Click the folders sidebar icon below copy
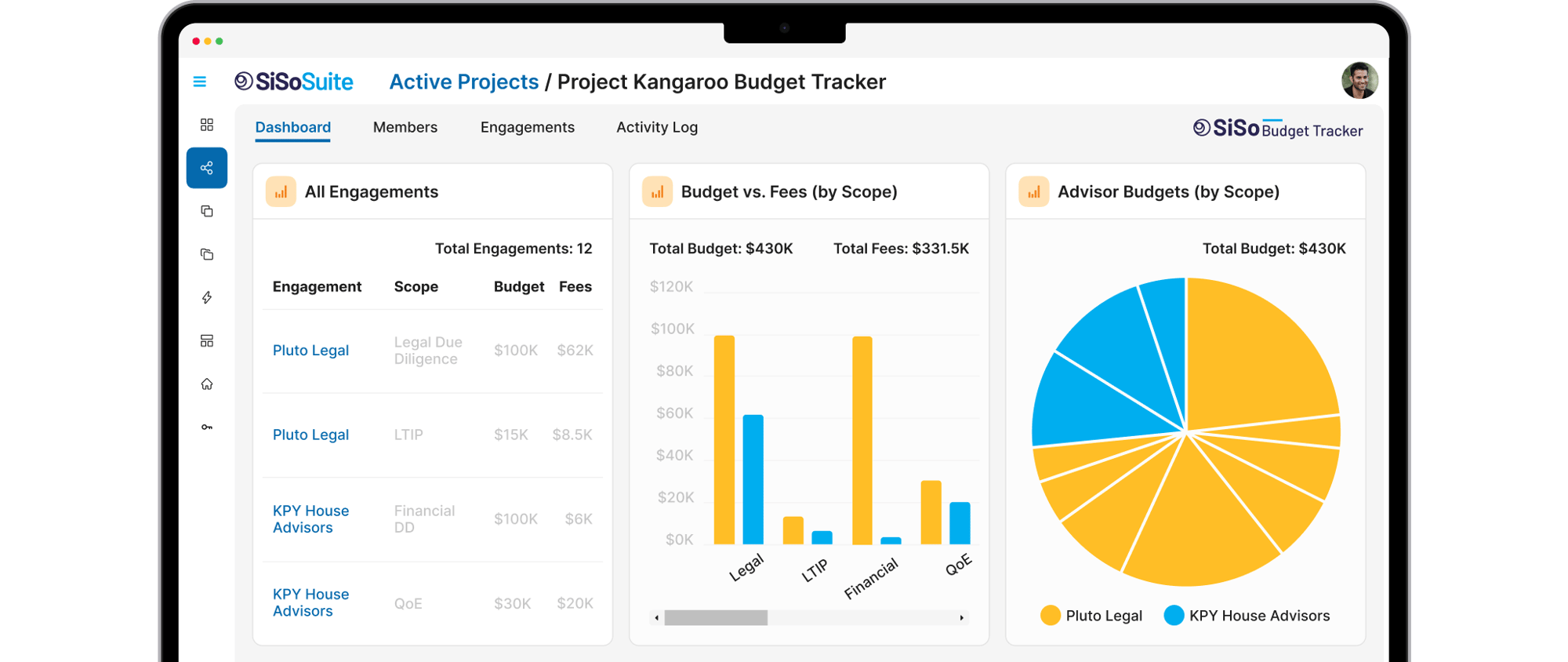Viewport: 1568px width, 662px height. pyautogui.click(x=207, y=254)
